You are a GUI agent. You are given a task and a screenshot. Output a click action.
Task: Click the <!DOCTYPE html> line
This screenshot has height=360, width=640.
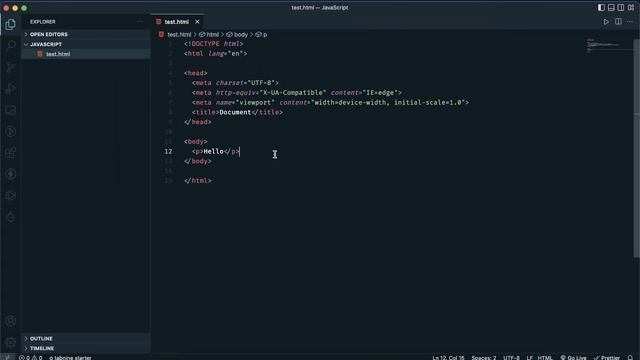(213, 44)
